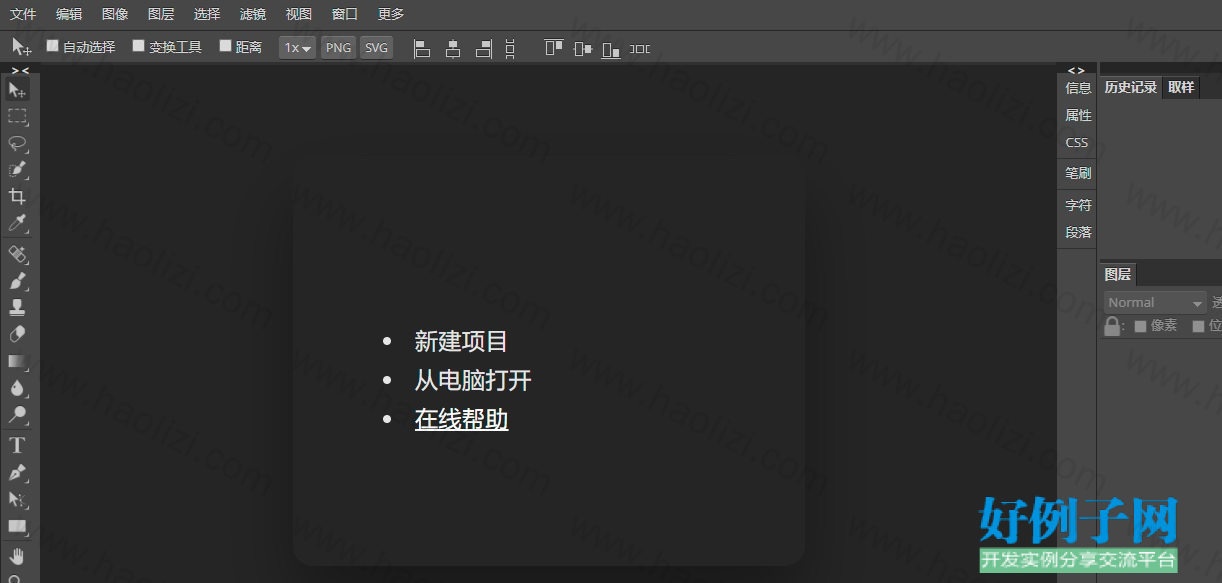
Task: Click 从电脑打开 to open file
Action: [x=473, y=380]
